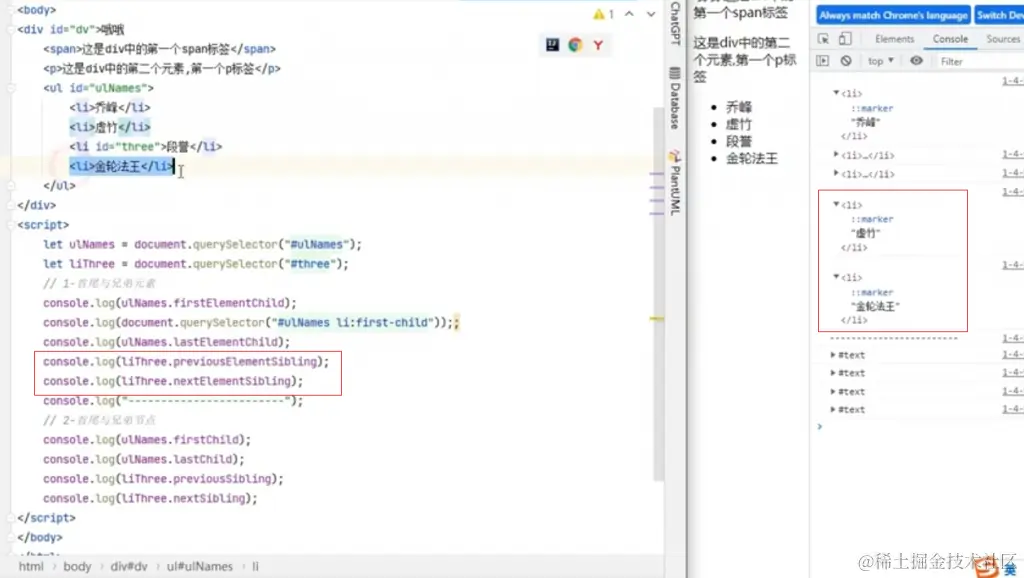
Task: Click the querySelector li:first-child log line
Action: pyautogui.click(x=251, y=323)
